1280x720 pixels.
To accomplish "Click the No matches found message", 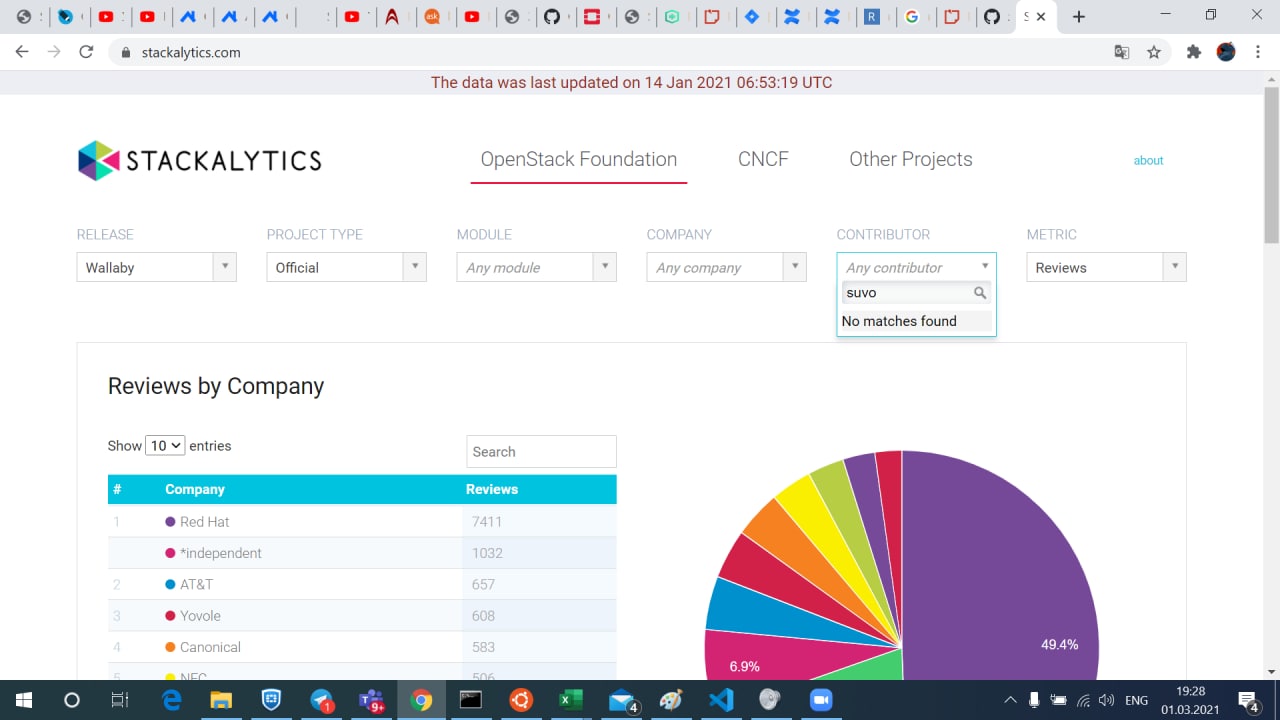I will tap(899, 321).
